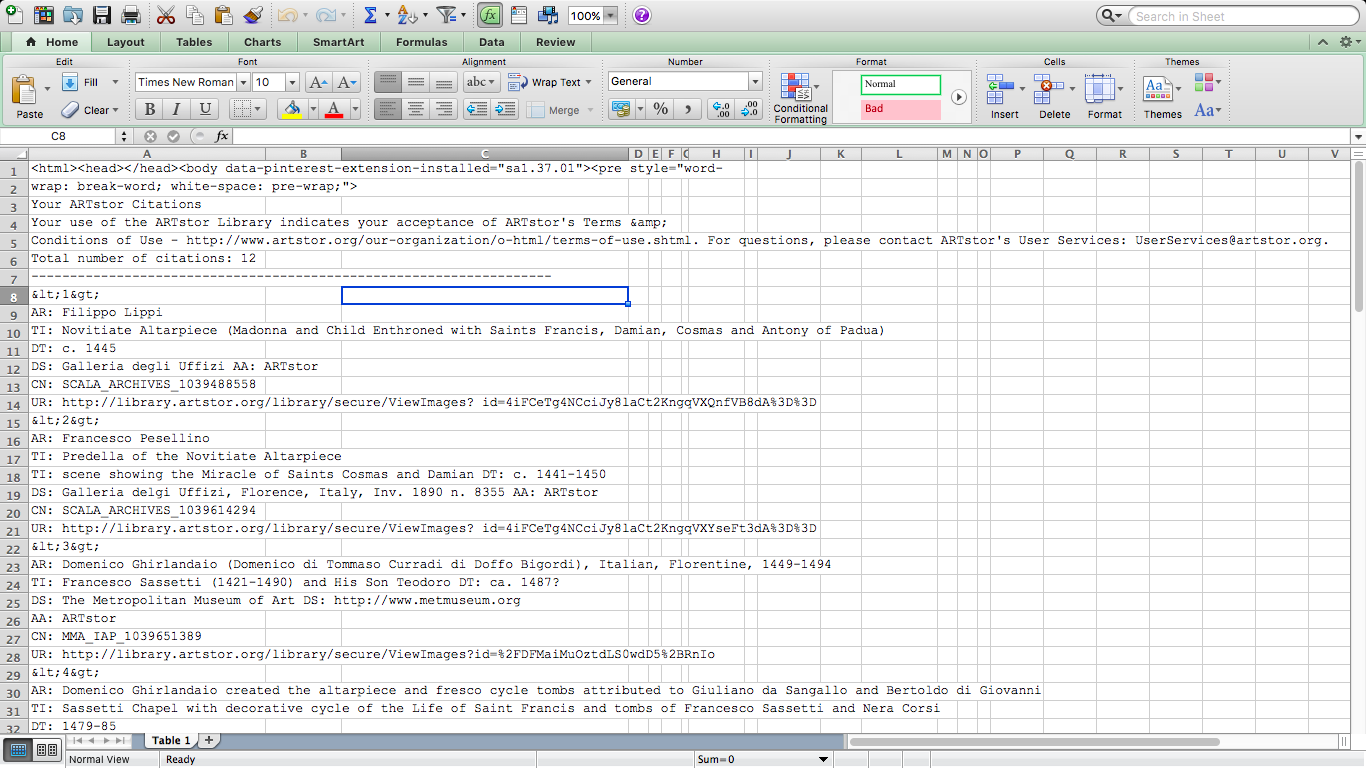Align text right horizontally
Screen dimensions: 1366x768
(443, 109)
